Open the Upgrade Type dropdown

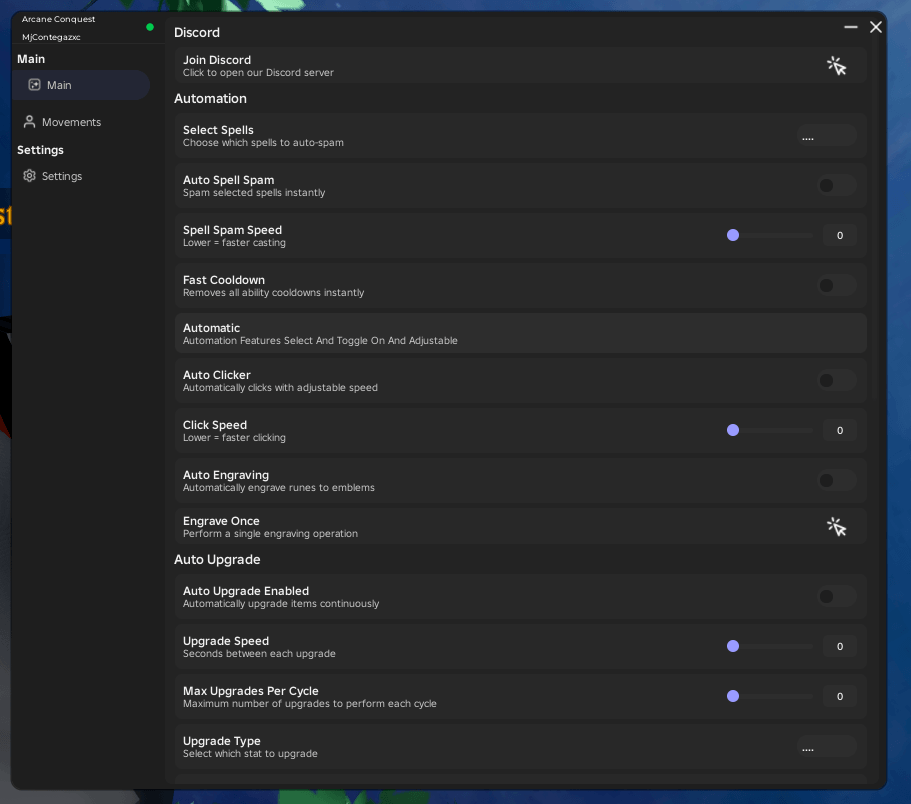pyautogui.click(x=826, y=746)
